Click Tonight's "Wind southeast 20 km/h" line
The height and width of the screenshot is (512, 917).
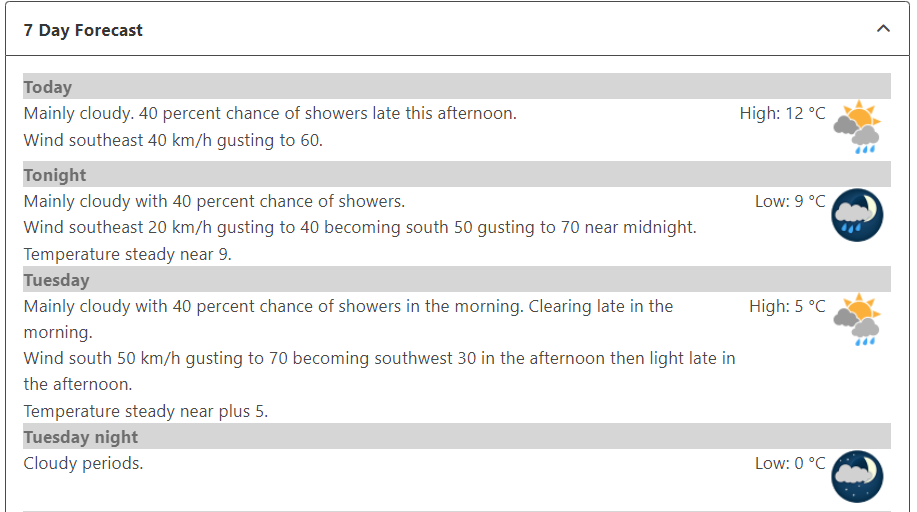[360, 228]
